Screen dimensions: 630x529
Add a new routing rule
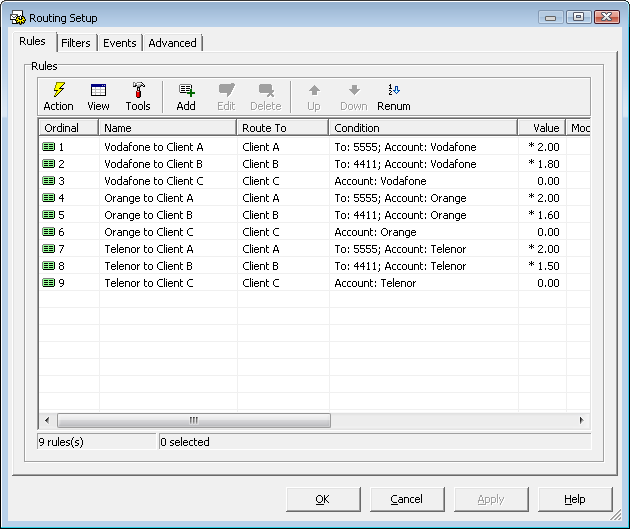coord(186,96)
